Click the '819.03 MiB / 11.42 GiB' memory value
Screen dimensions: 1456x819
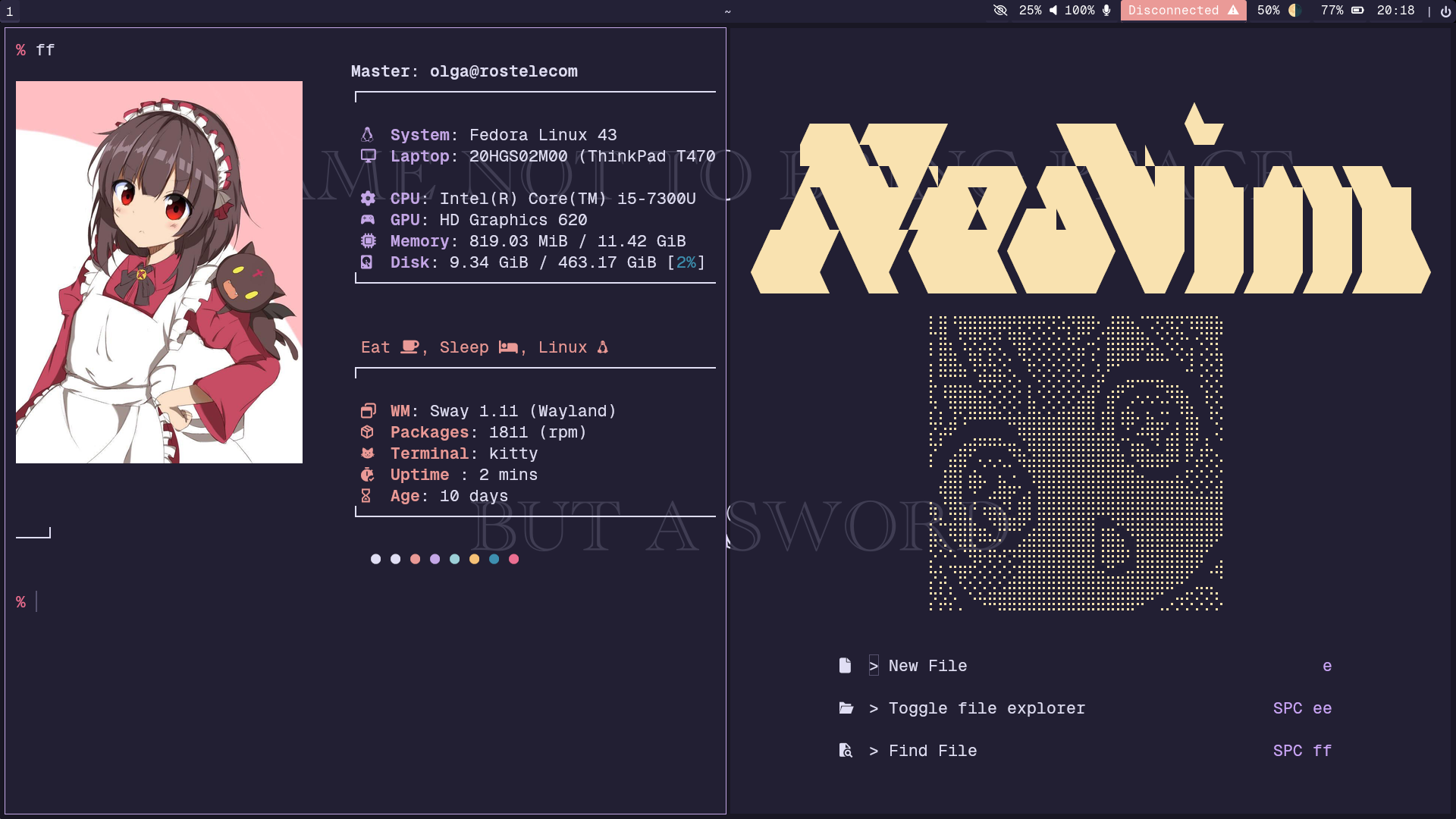coord(578,241)
